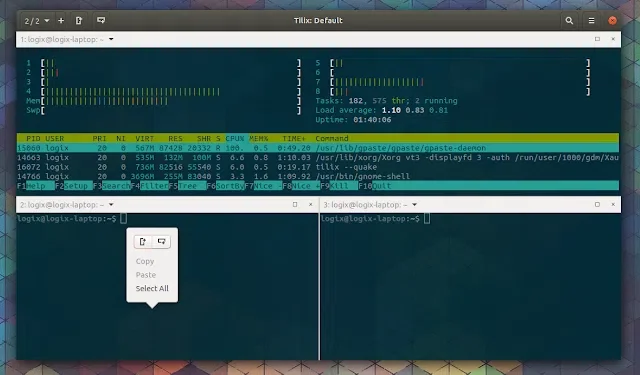Sort by the TIME+ column header

294,138
